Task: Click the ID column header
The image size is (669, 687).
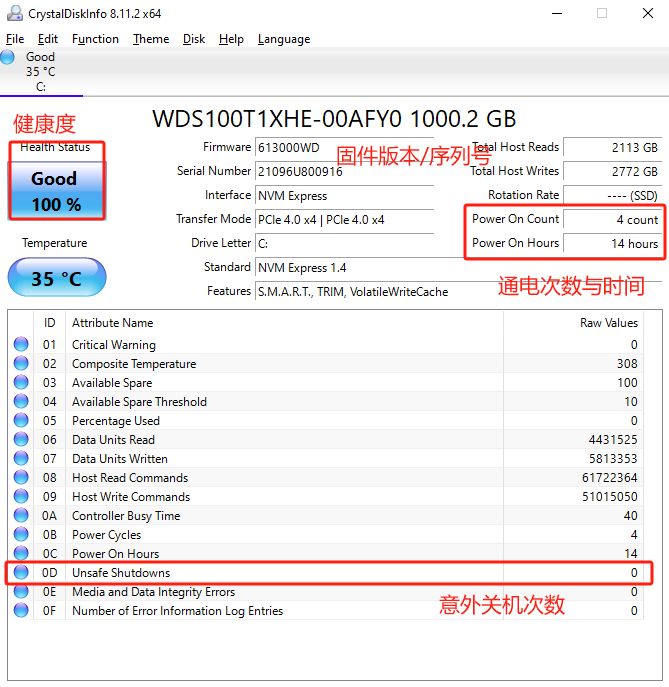Action: coord(50,323)
